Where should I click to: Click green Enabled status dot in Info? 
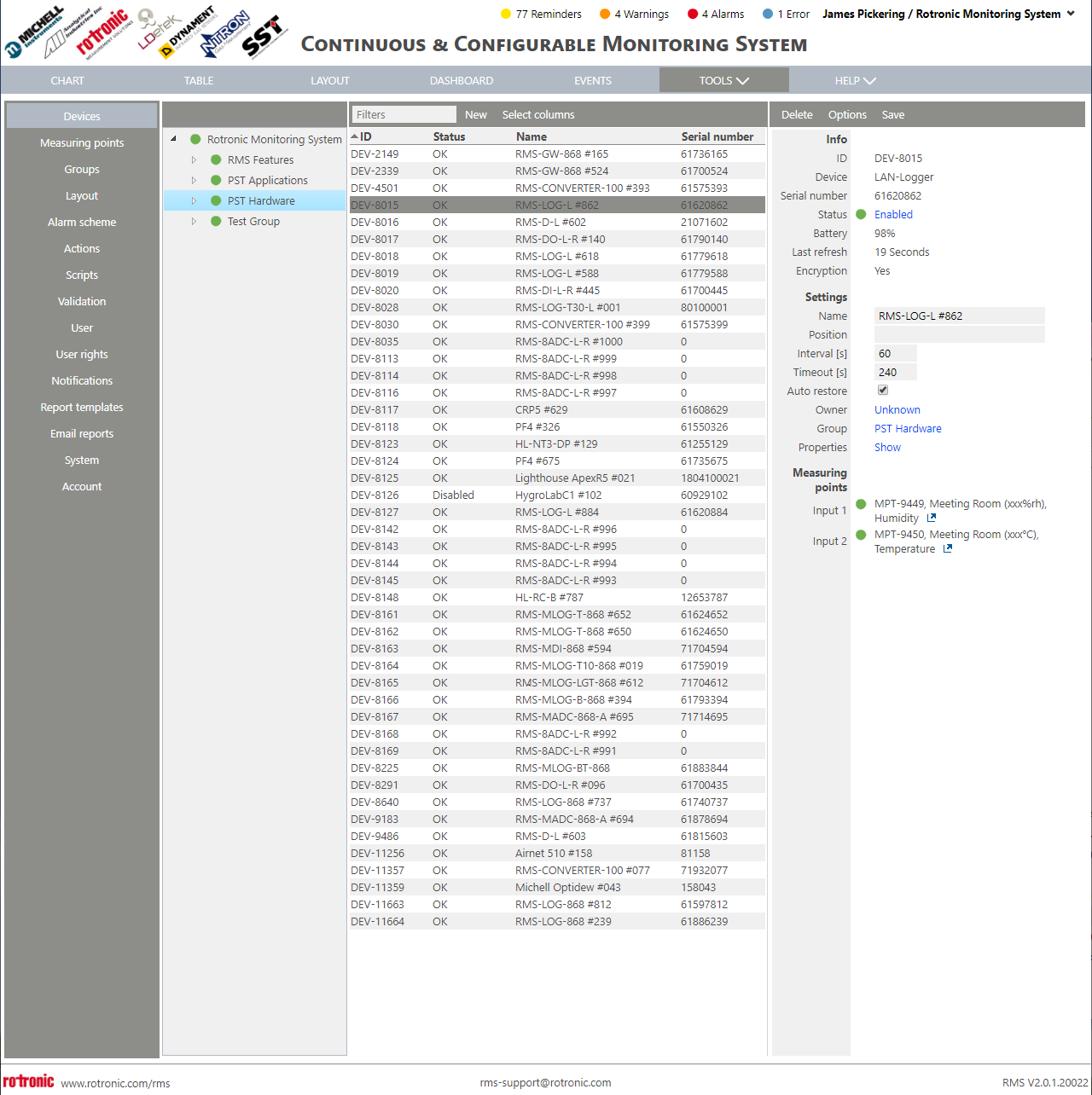click(x=861, y=214)
